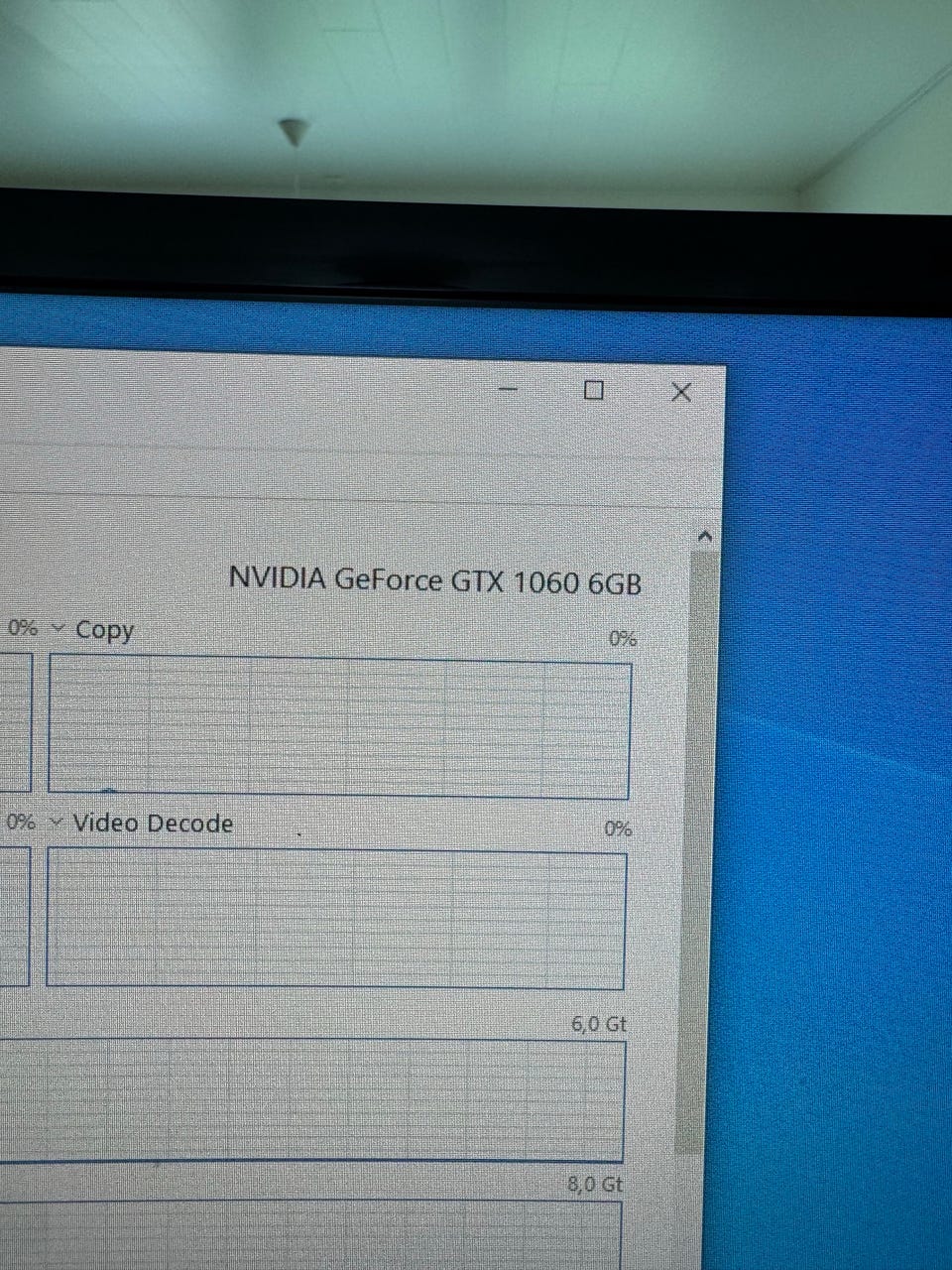Click the Copy usage graph

coord(339,726)
